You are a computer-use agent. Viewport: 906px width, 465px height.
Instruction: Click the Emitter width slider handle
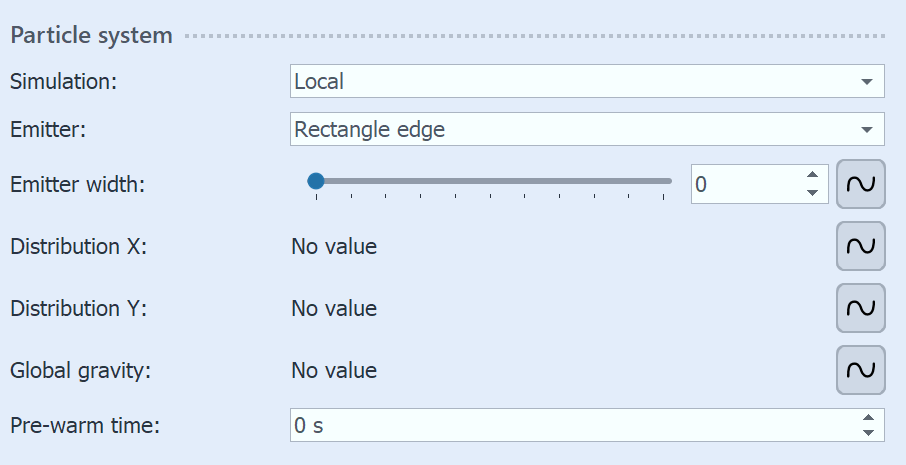[316, 181]
